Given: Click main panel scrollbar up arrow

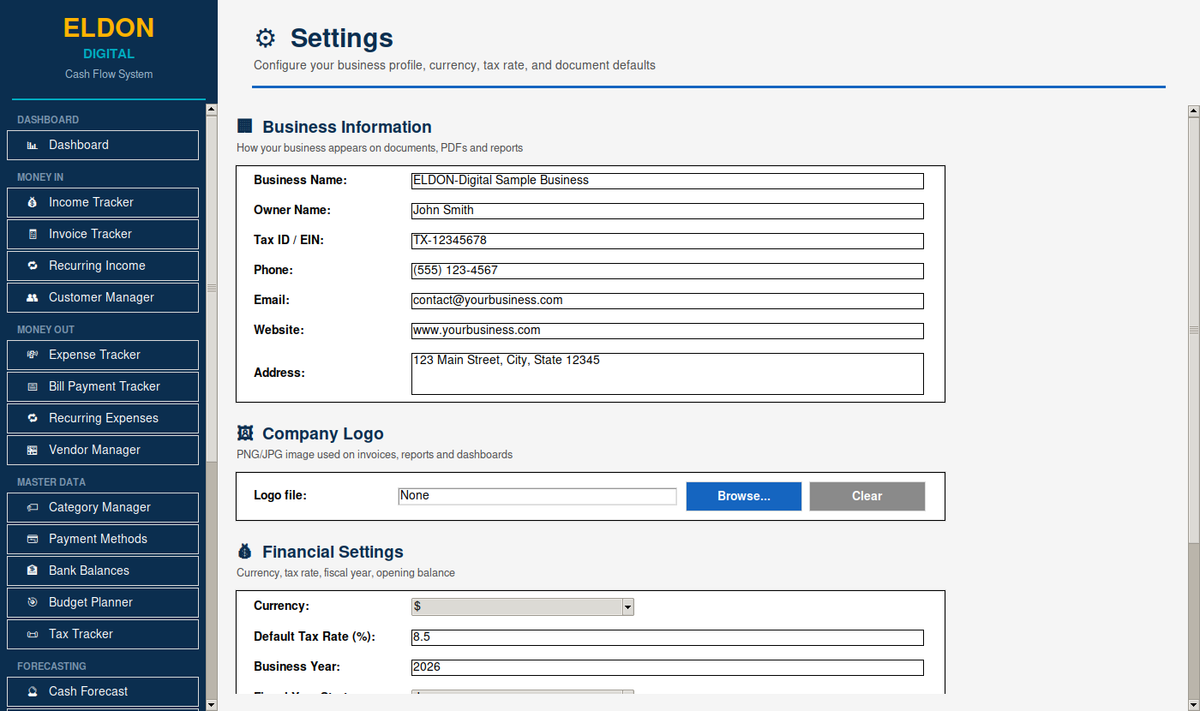Looking at the screenshot, I should click(1193, 110).
